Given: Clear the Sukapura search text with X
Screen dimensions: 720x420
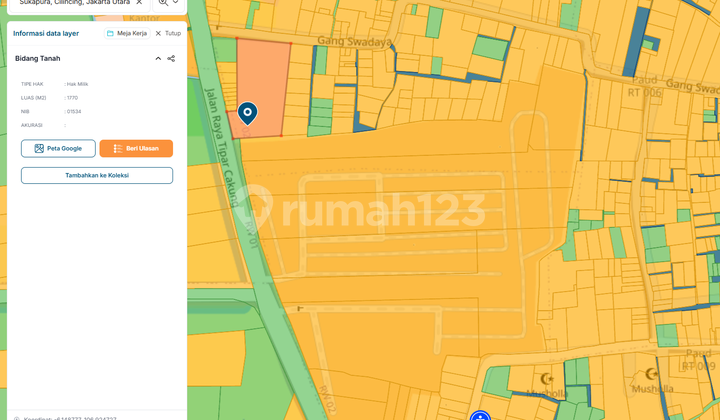Looking at the screenshot, I should 139,3.
